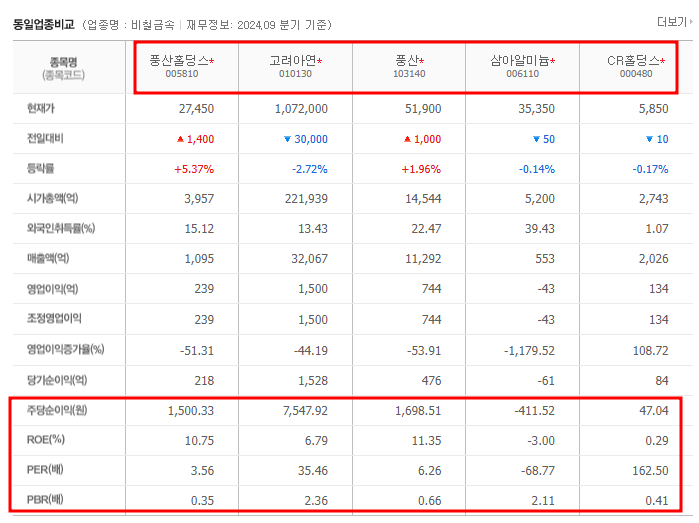Open the 더보기 link
Viewport: 699px width, 523px height.
pyautogui.click(x=675, y=21)
